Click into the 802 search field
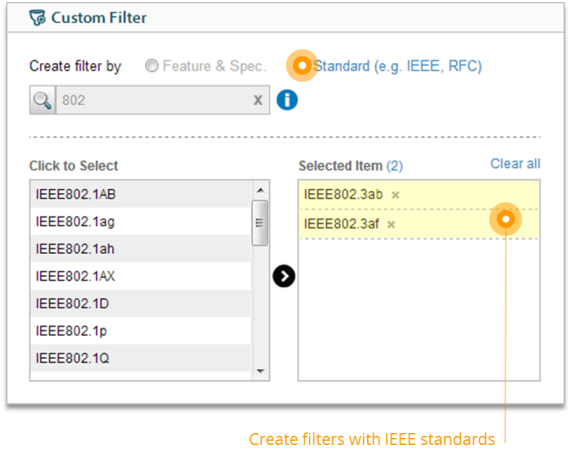This screenshot has width=571, height=459. (155, 100)
